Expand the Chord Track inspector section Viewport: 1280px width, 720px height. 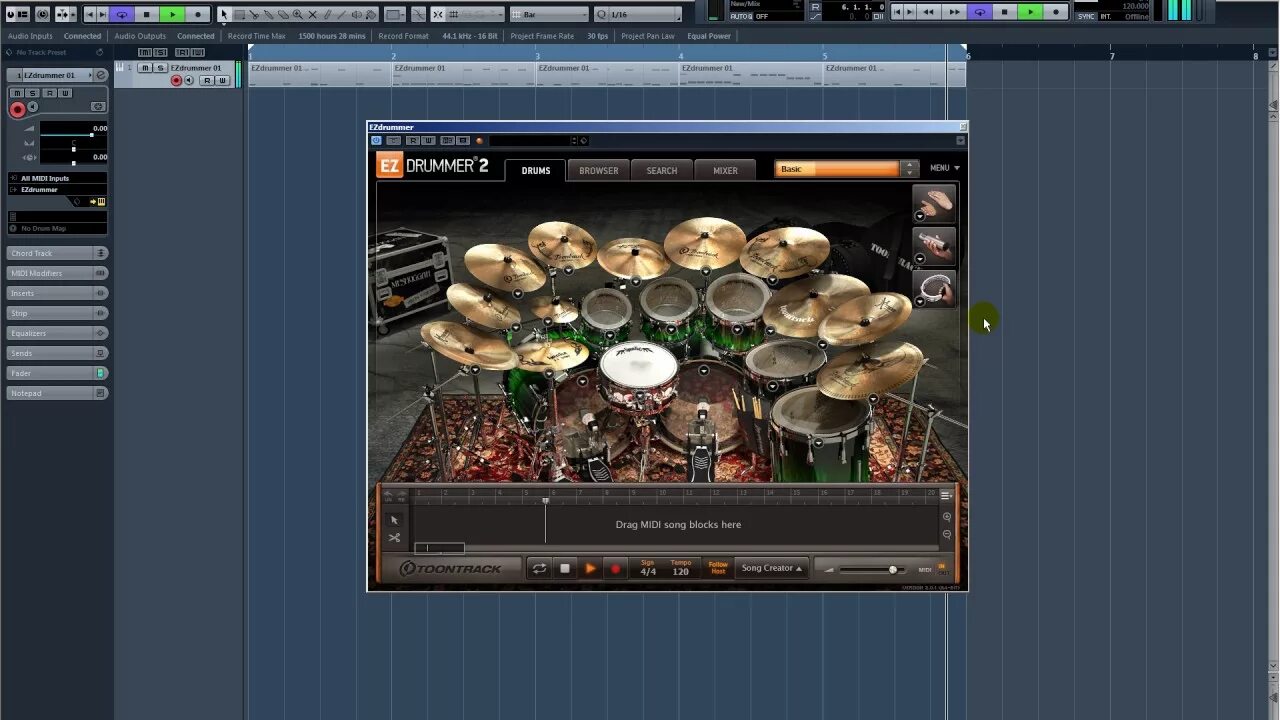pos(57,253)
